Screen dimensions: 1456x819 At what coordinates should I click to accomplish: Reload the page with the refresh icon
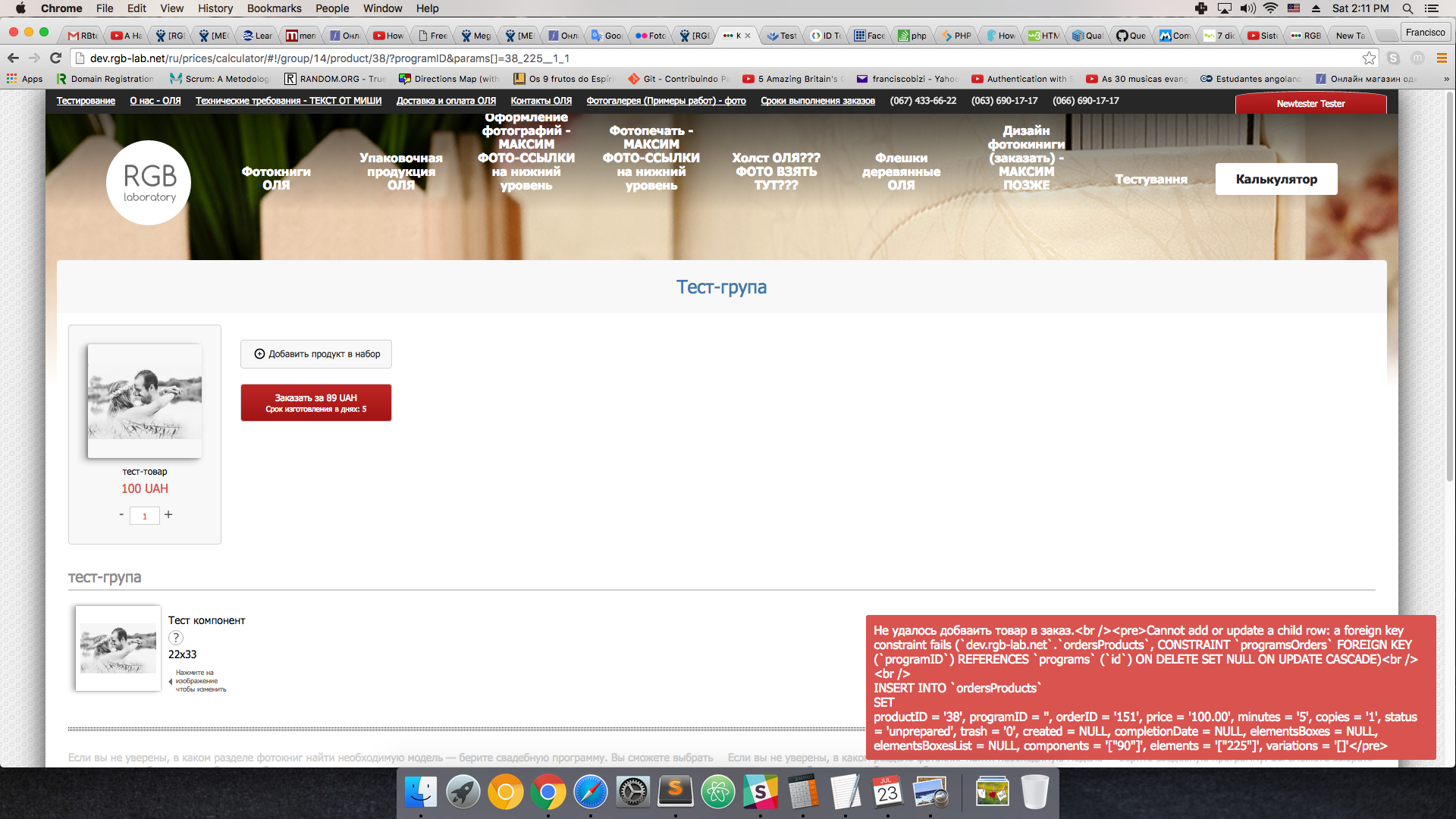55,58
